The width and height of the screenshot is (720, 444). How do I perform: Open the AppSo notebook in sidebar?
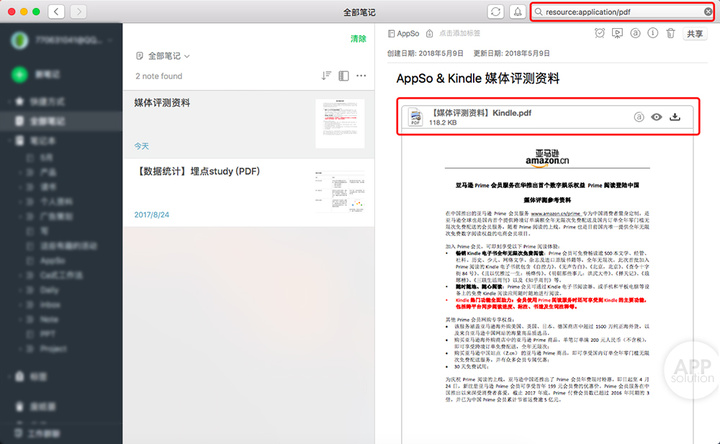click(52, 260)
